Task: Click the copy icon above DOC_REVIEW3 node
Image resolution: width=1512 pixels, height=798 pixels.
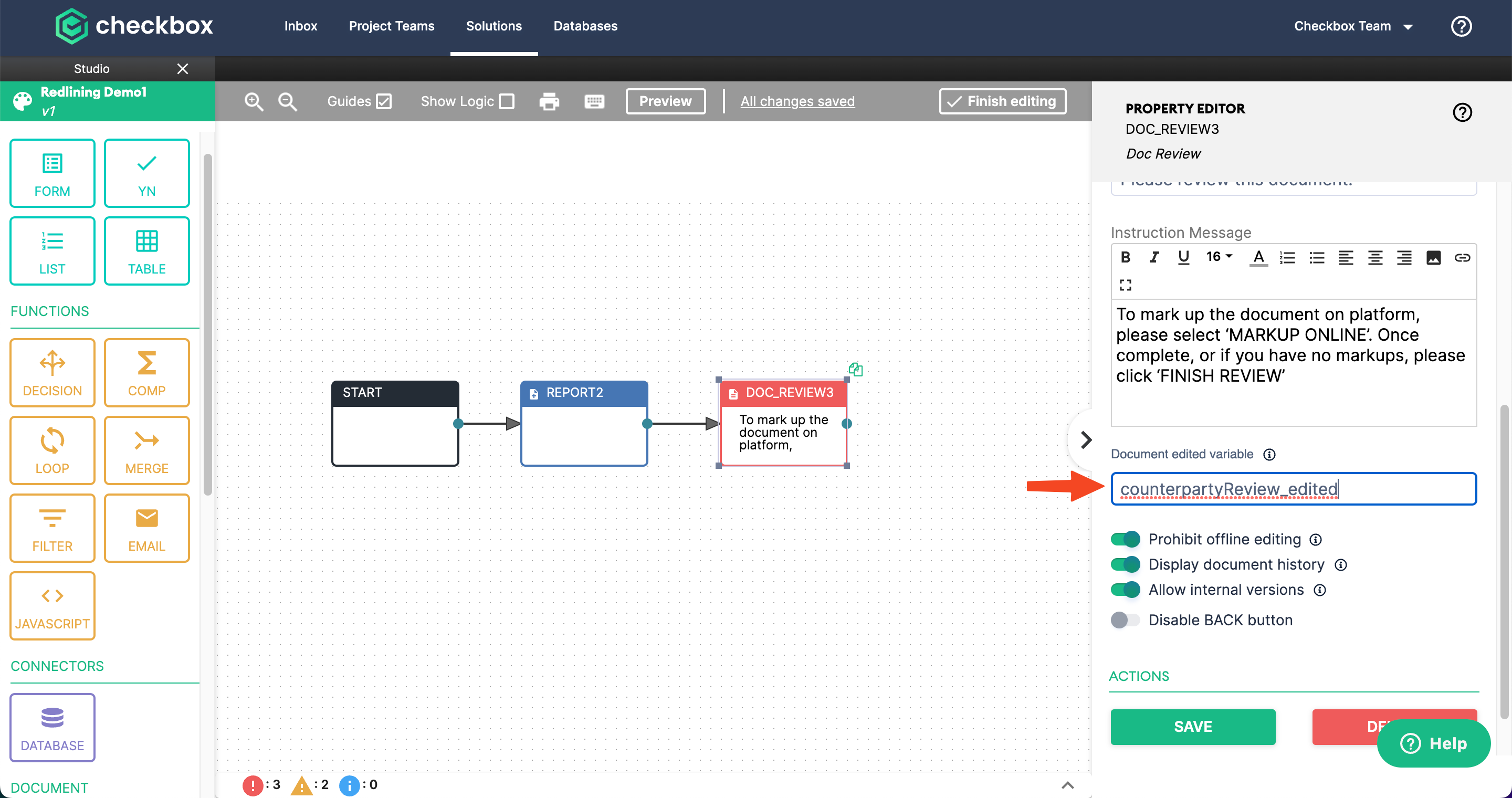Action: pos(855,369)
